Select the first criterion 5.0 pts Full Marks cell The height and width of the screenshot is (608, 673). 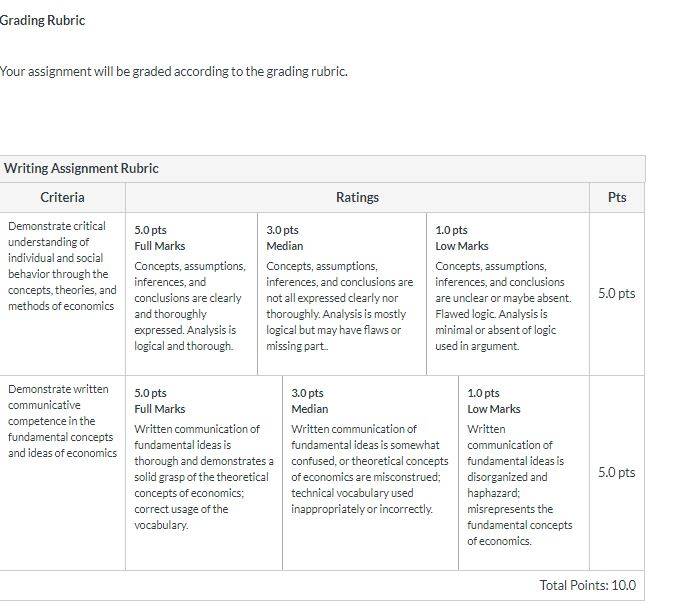tap(191, 294)
